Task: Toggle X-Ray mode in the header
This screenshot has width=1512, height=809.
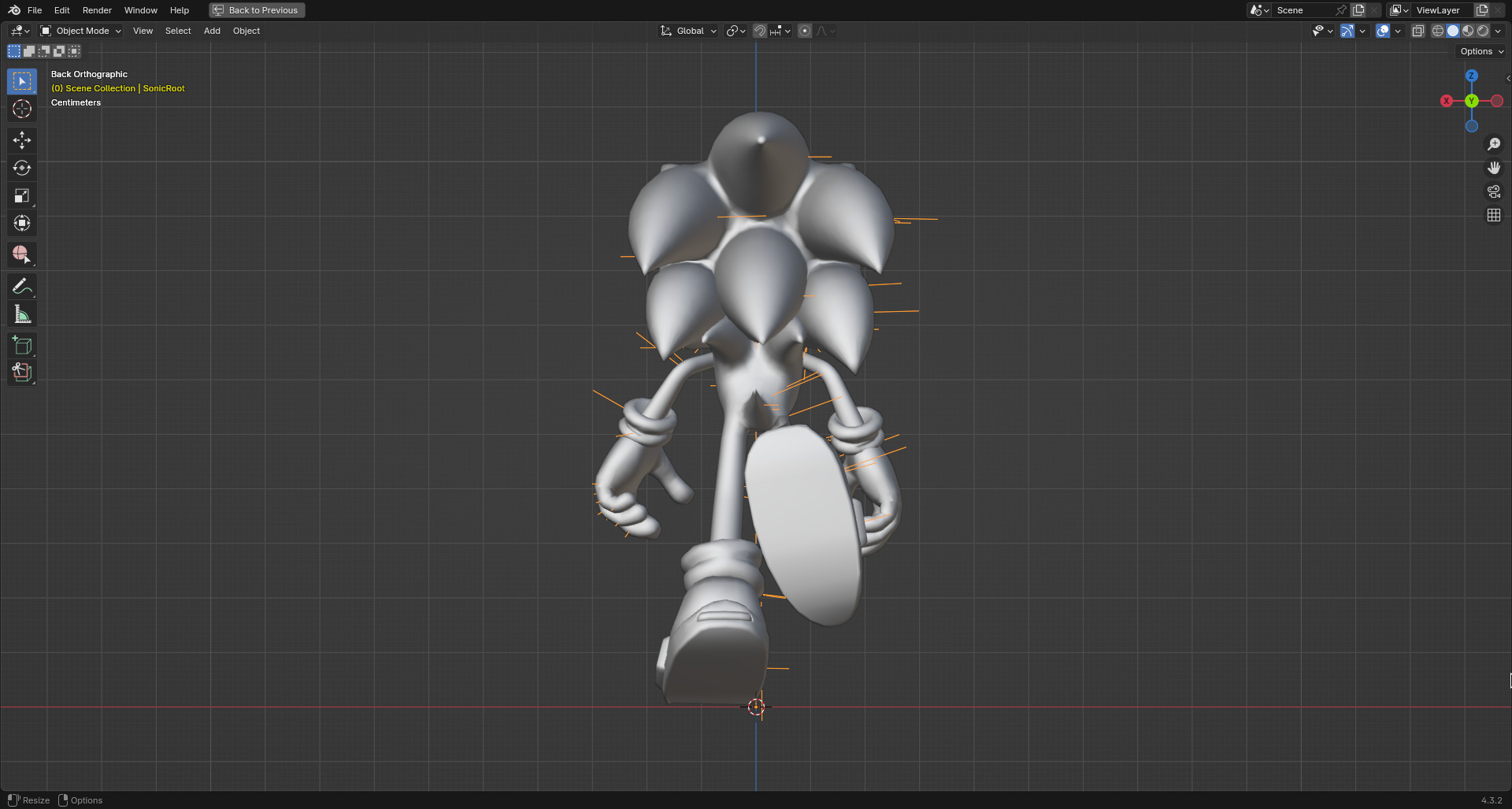Action: click(x=1417, y=31)
